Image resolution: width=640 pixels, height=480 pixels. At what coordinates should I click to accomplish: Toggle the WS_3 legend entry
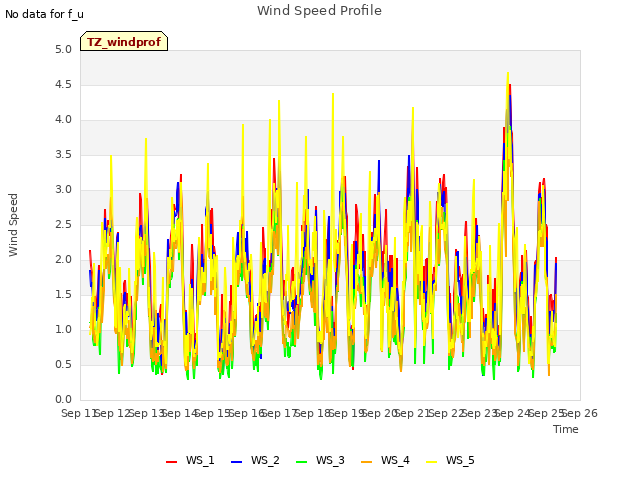[320, 461]
